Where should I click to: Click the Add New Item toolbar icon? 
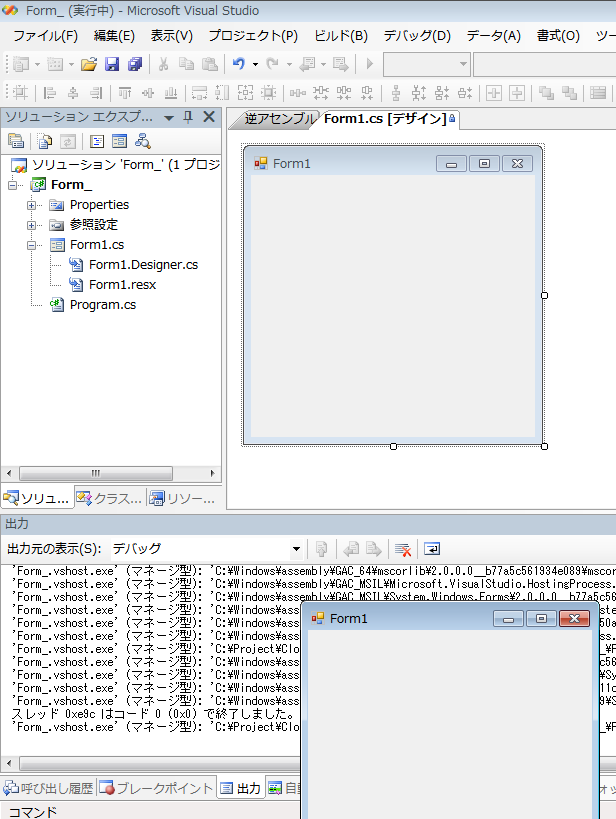pos(55,64)
